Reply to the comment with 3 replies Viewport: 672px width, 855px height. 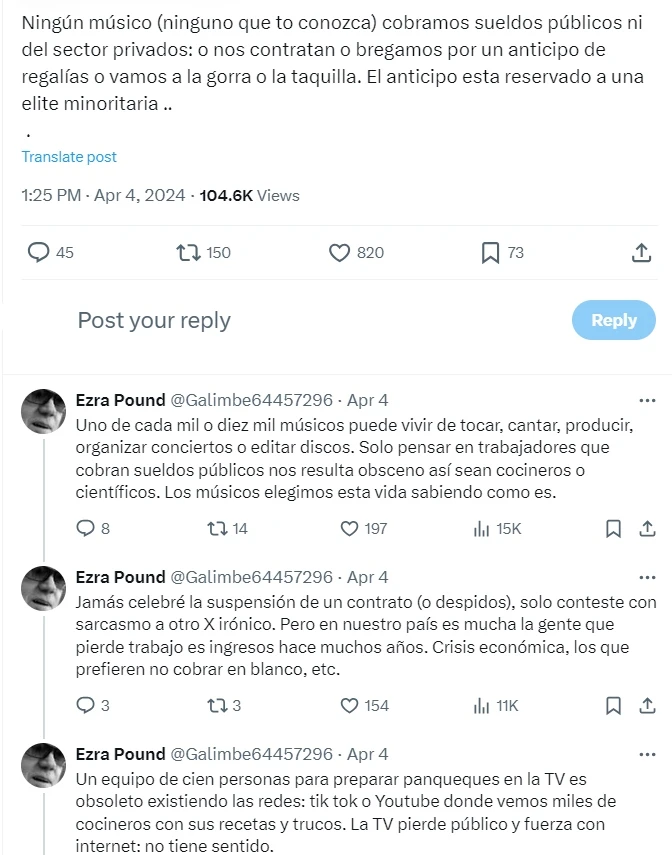pos(85,705)
